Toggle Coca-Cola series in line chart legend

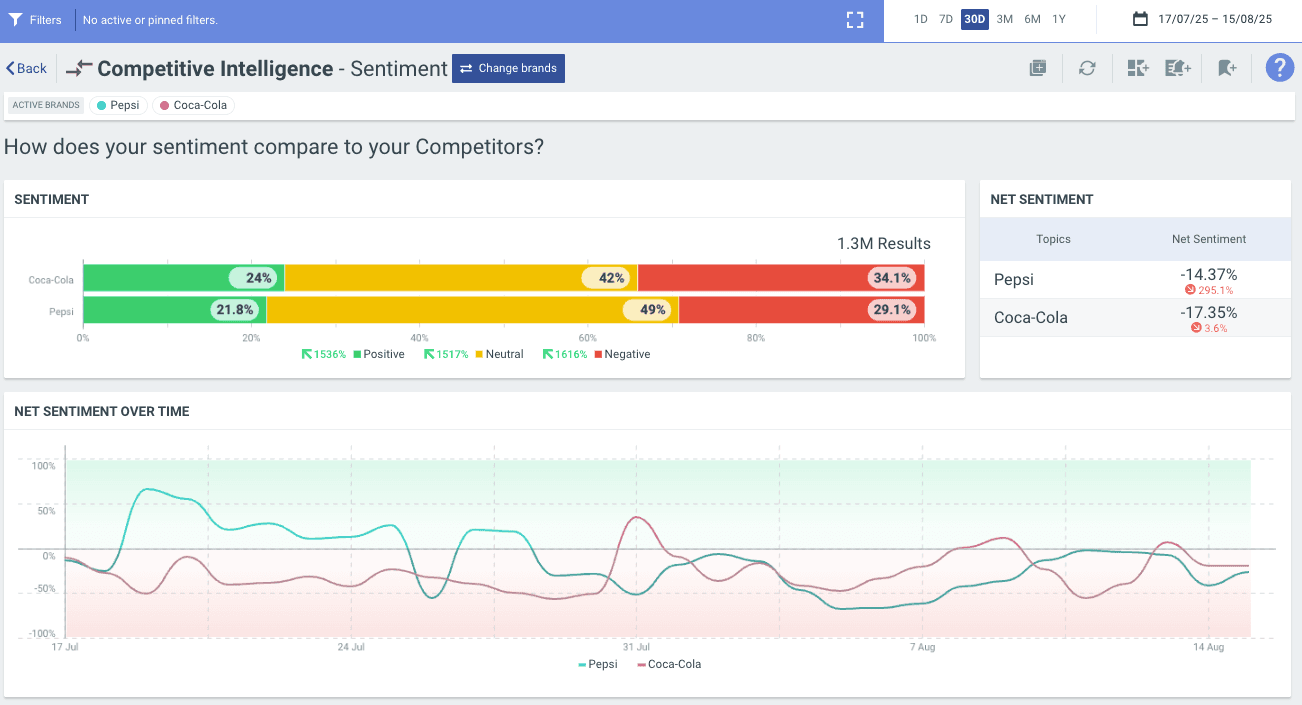click(x=668, y=664)
